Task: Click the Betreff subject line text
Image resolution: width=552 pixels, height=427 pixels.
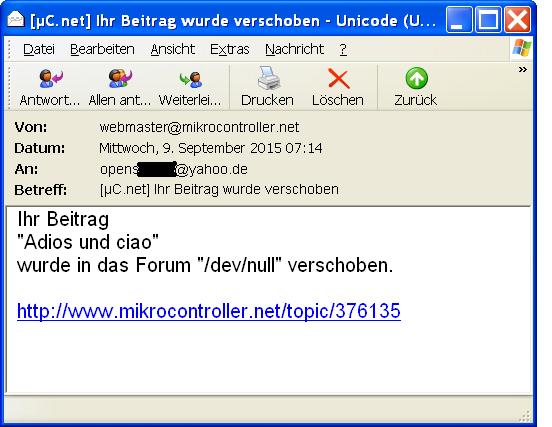Action: click(x=219, y=190)
